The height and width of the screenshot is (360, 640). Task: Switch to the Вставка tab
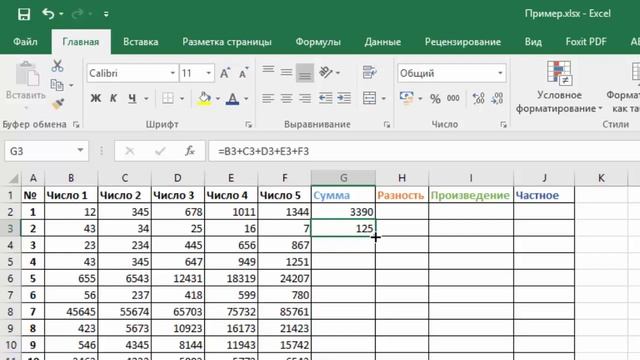click(141, 42)
